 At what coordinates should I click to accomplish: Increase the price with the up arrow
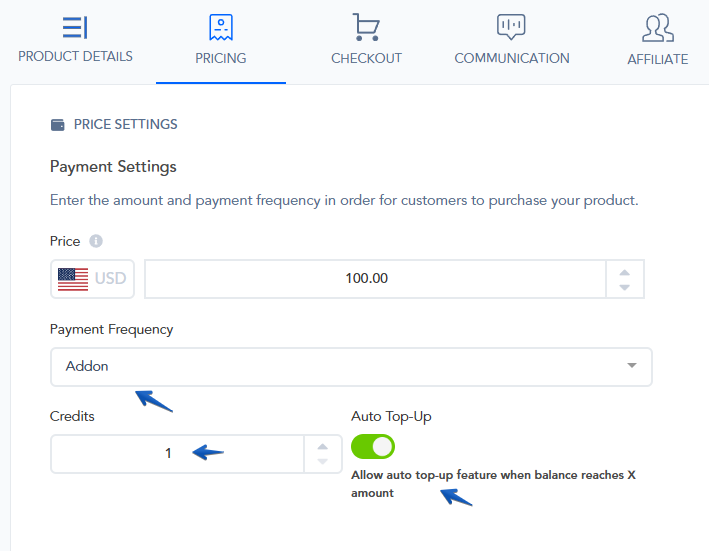[625, 271]
